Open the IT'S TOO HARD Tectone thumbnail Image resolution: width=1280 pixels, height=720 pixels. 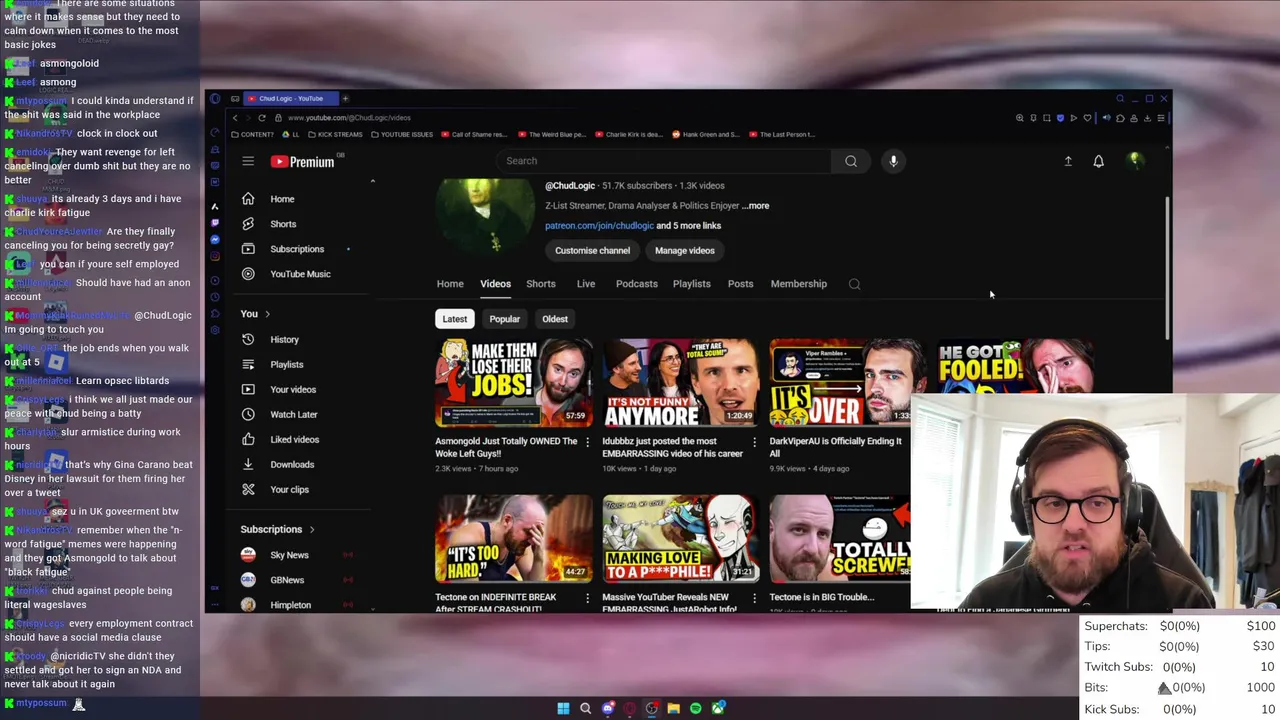(x=514, y=539)
